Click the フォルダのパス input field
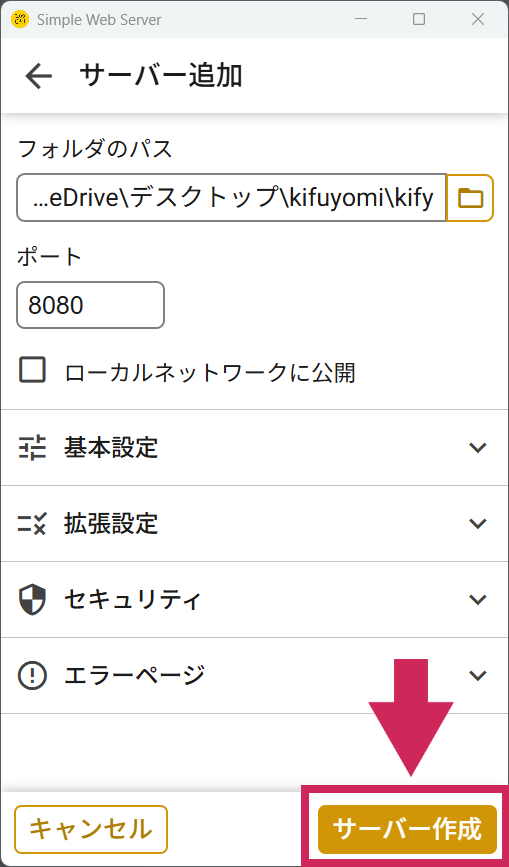The width and height of the screenshot is (509, 867). click(x=231, y=197)
